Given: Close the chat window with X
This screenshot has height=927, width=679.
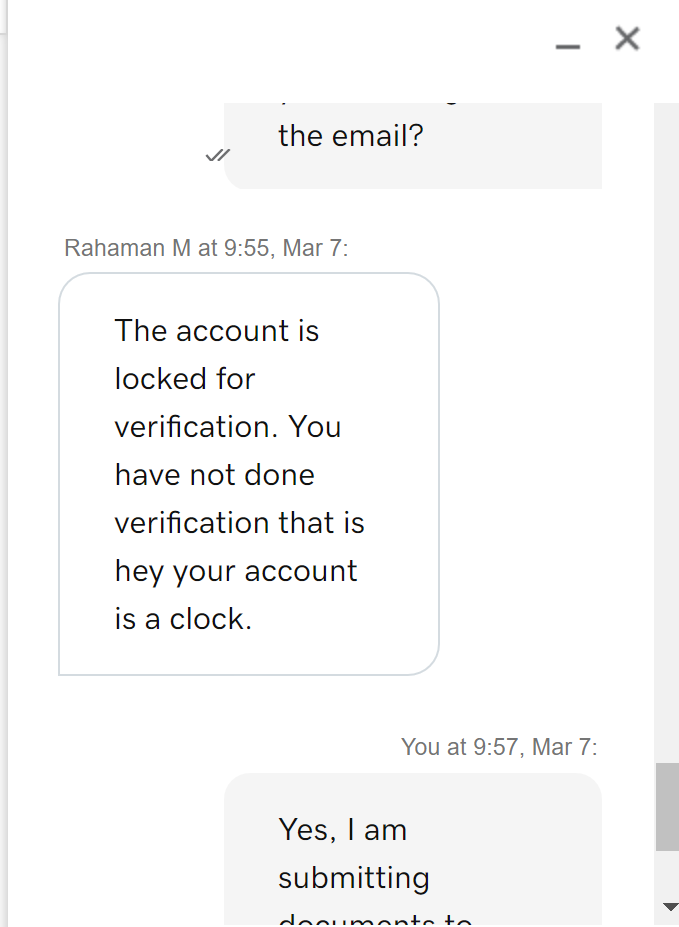Looking at the screenshot, I should [627, 39].
